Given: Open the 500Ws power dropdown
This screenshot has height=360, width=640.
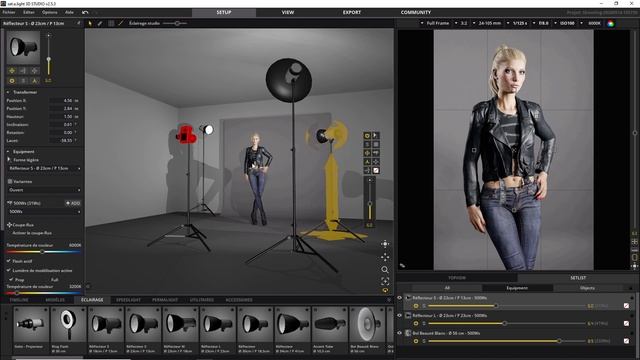Looking at the screenshot, I should click(x=44, y=211).
